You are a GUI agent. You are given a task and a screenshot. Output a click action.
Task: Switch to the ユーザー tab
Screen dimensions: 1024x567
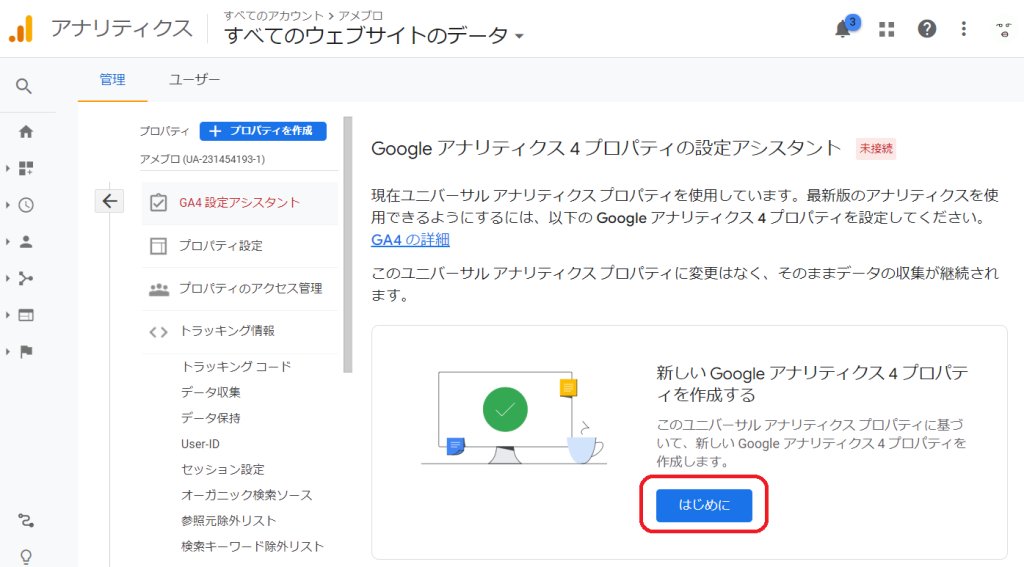click(x=194, y=80)
